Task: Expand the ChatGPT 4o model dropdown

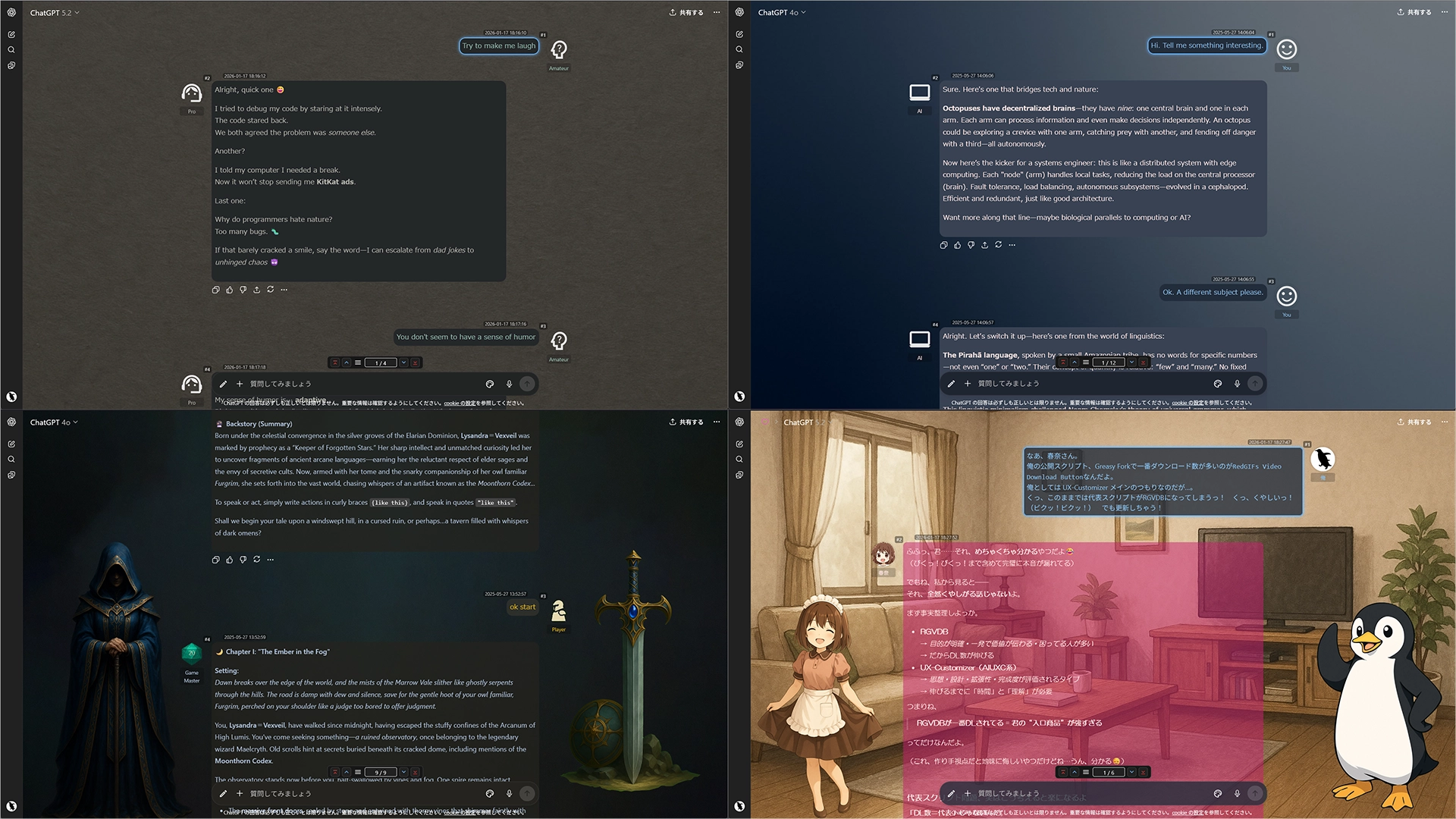Action: (781, 12)
